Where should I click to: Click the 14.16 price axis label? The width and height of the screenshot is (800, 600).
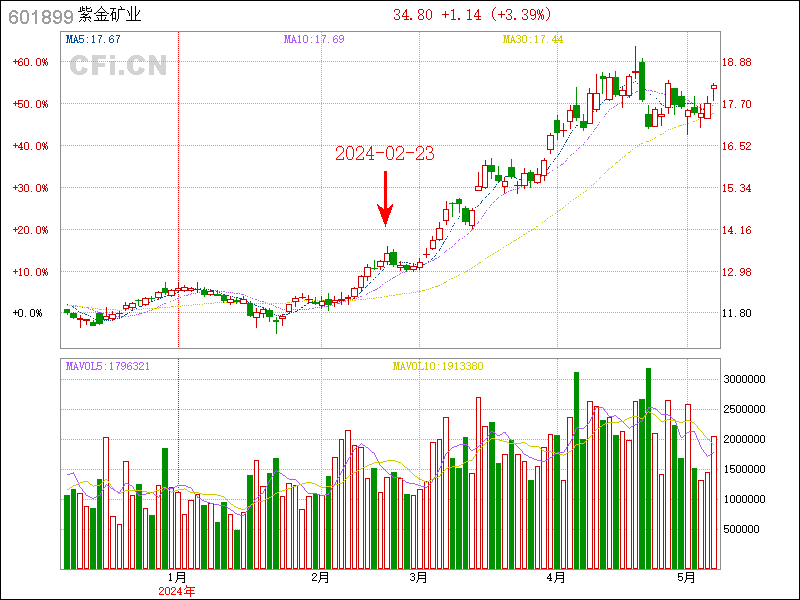pyautogui.click(x=737, y=230)
